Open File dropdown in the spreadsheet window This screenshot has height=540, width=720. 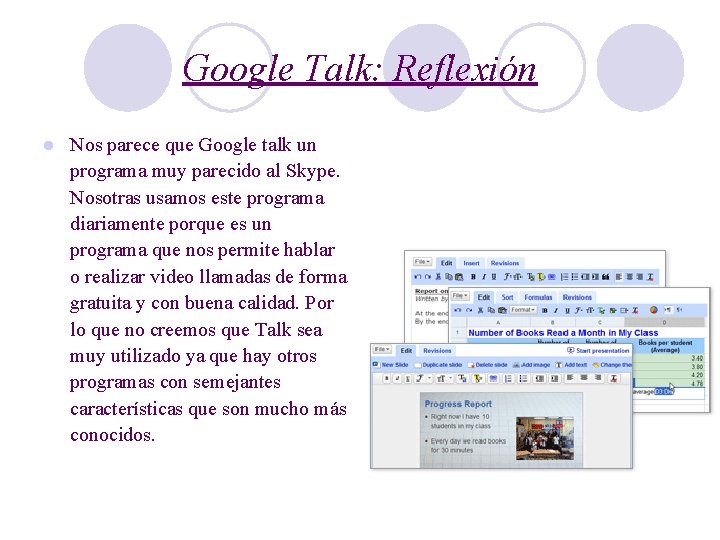coord(460,296)
